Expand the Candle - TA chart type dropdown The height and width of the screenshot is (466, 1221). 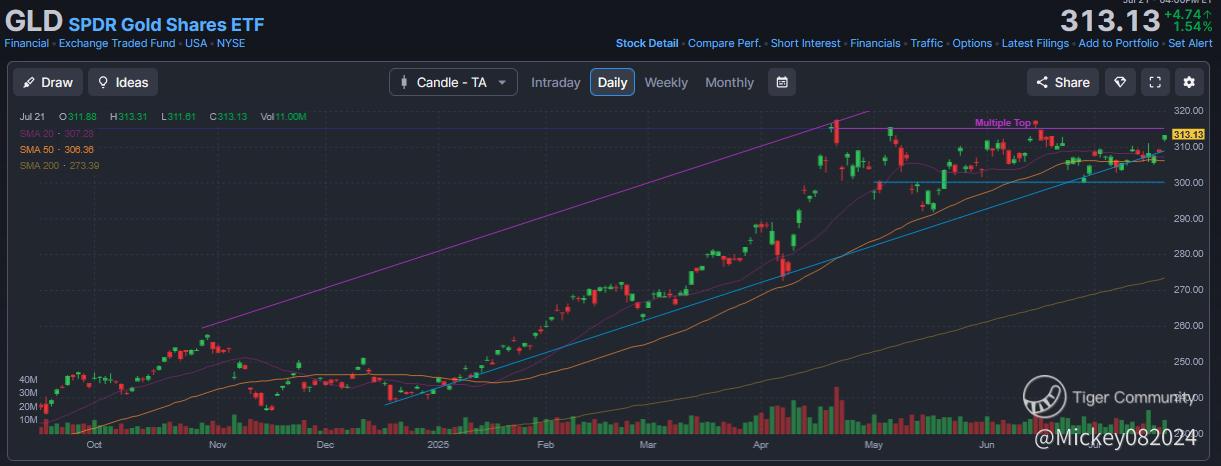[453, 82]
